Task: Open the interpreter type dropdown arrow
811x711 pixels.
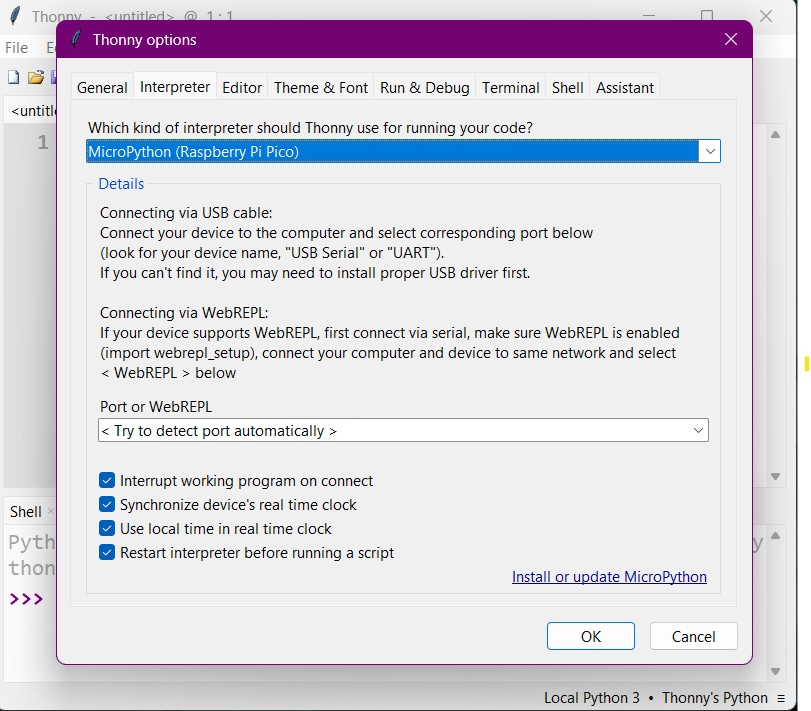Action: tap(710, 152)
